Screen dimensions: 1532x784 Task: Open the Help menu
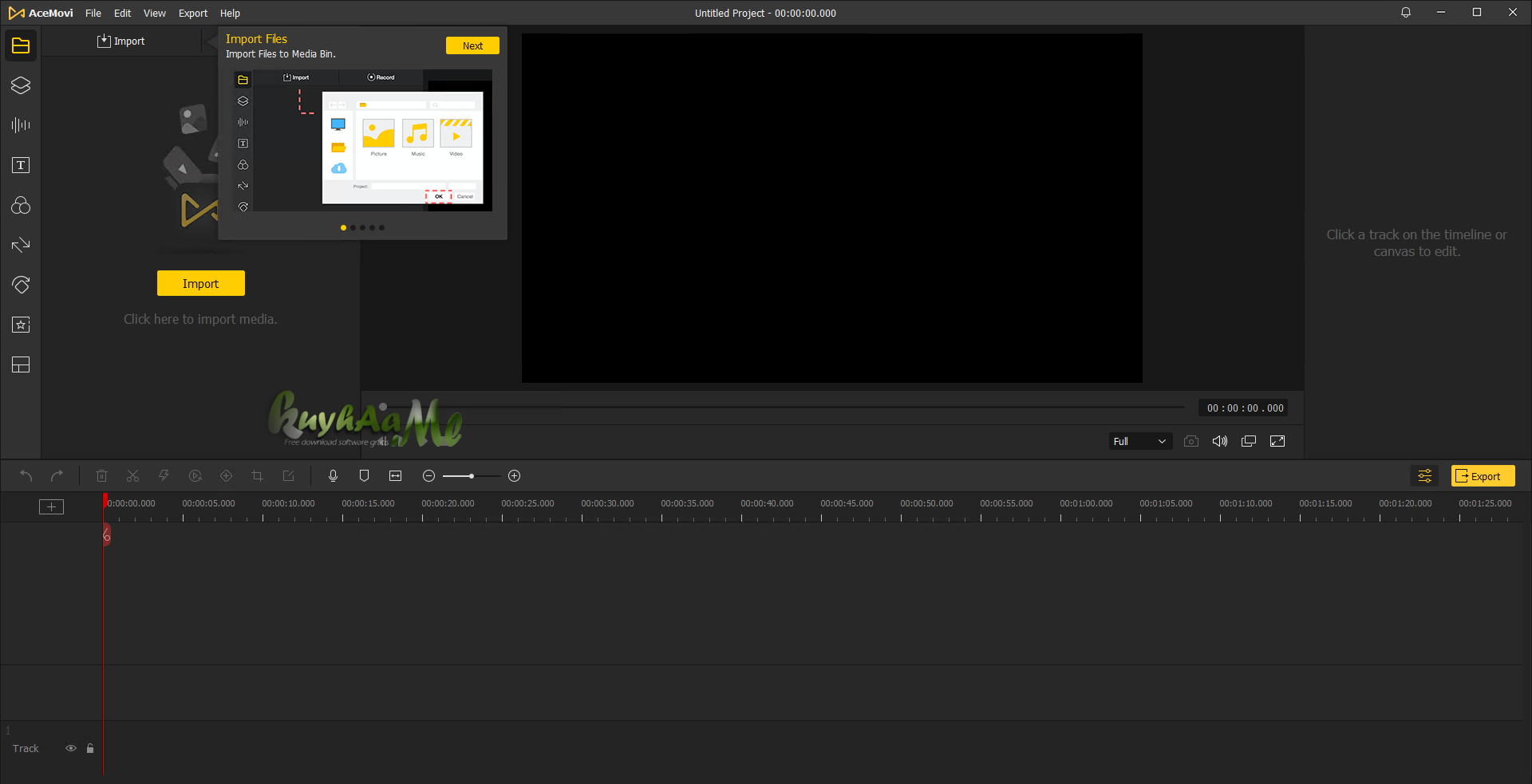(x=230, y=13)
